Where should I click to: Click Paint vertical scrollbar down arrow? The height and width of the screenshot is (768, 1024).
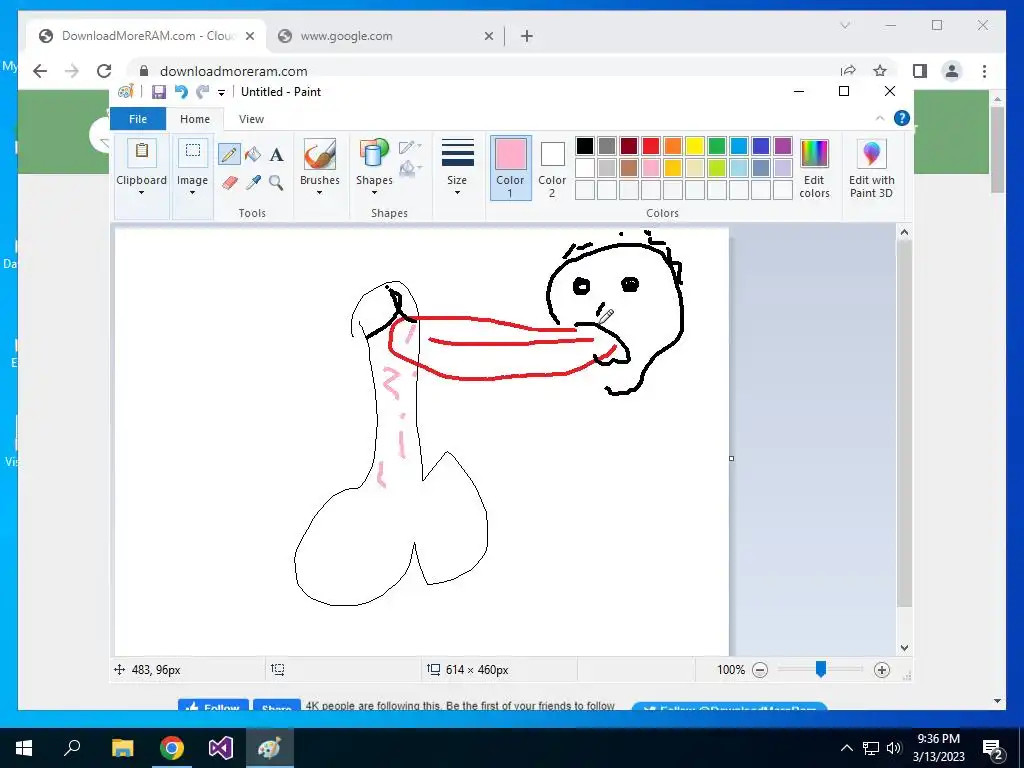[904, 648]
